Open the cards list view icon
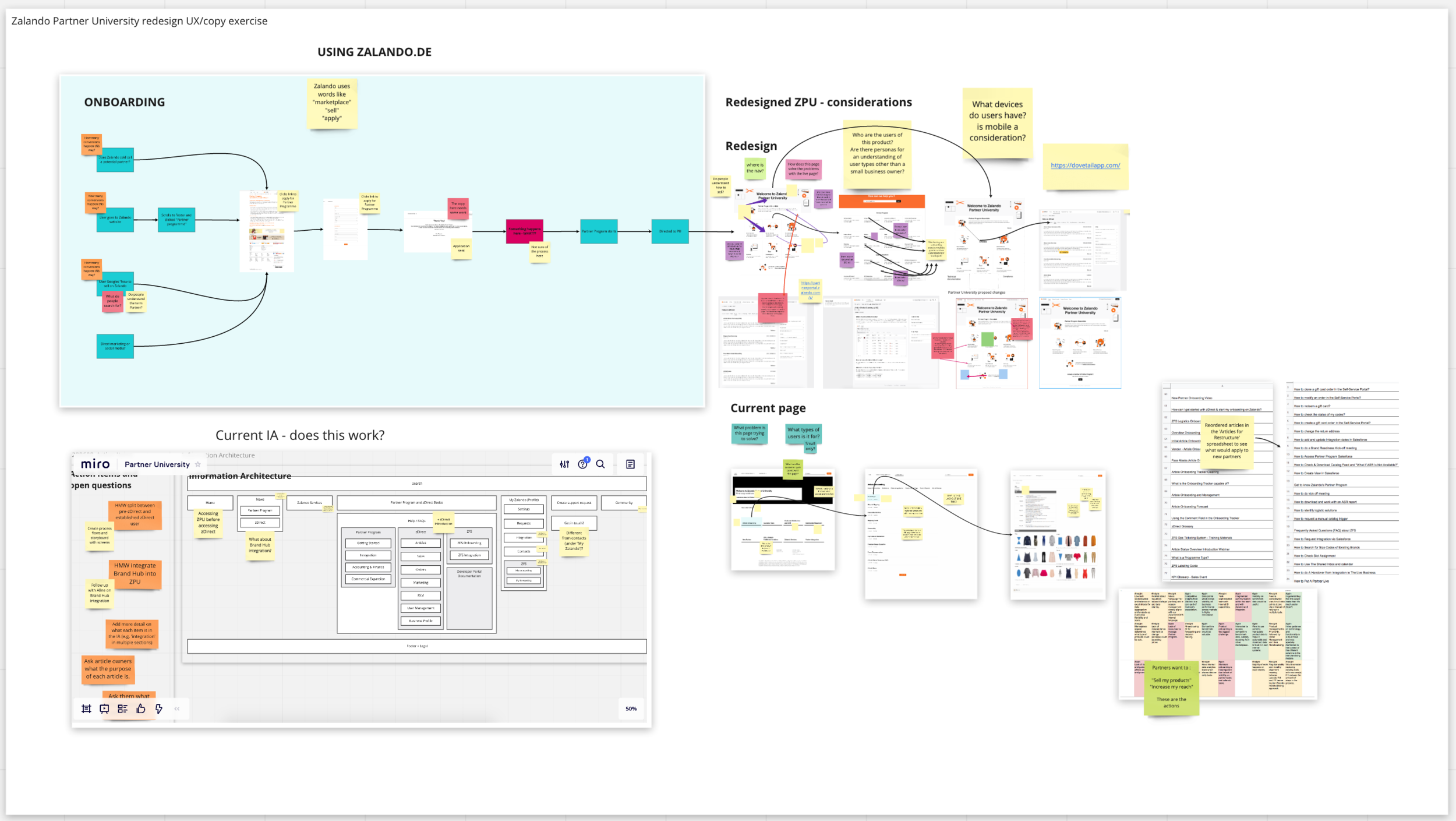1456x821 pixels. pyautogui.click(x=122, y=709)
